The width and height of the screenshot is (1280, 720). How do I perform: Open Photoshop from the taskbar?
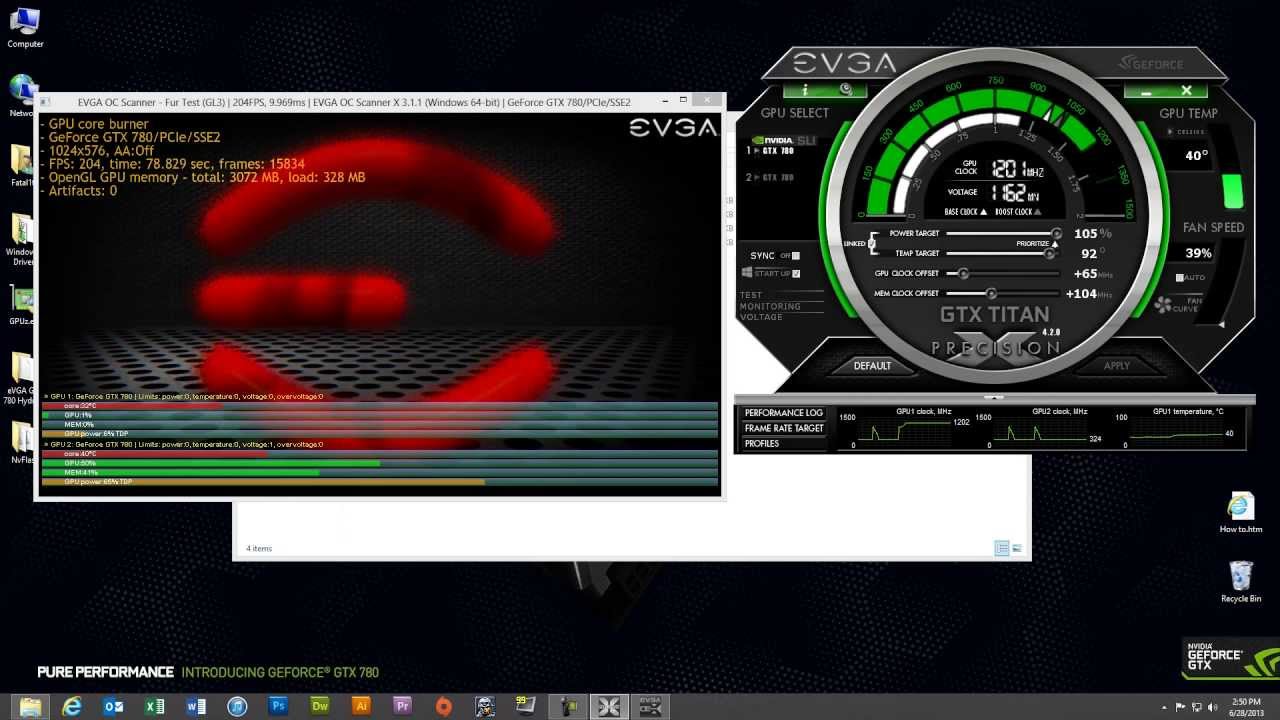tap(279, 706)
